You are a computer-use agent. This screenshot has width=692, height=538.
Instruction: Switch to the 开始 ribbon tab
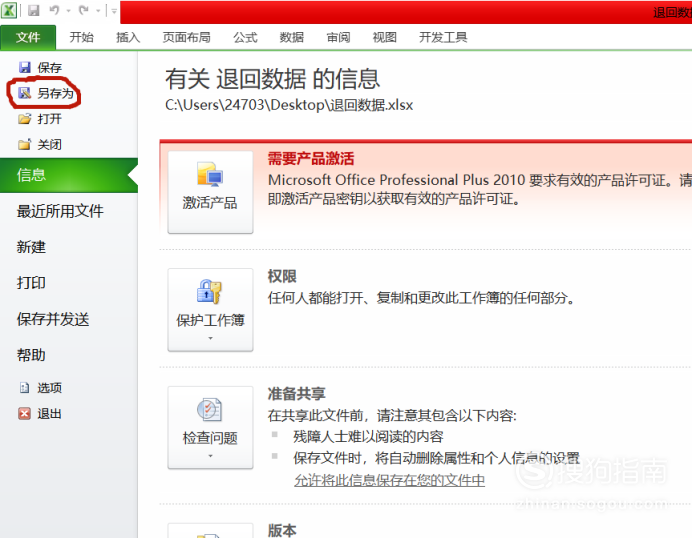click(x=81, y=38)
